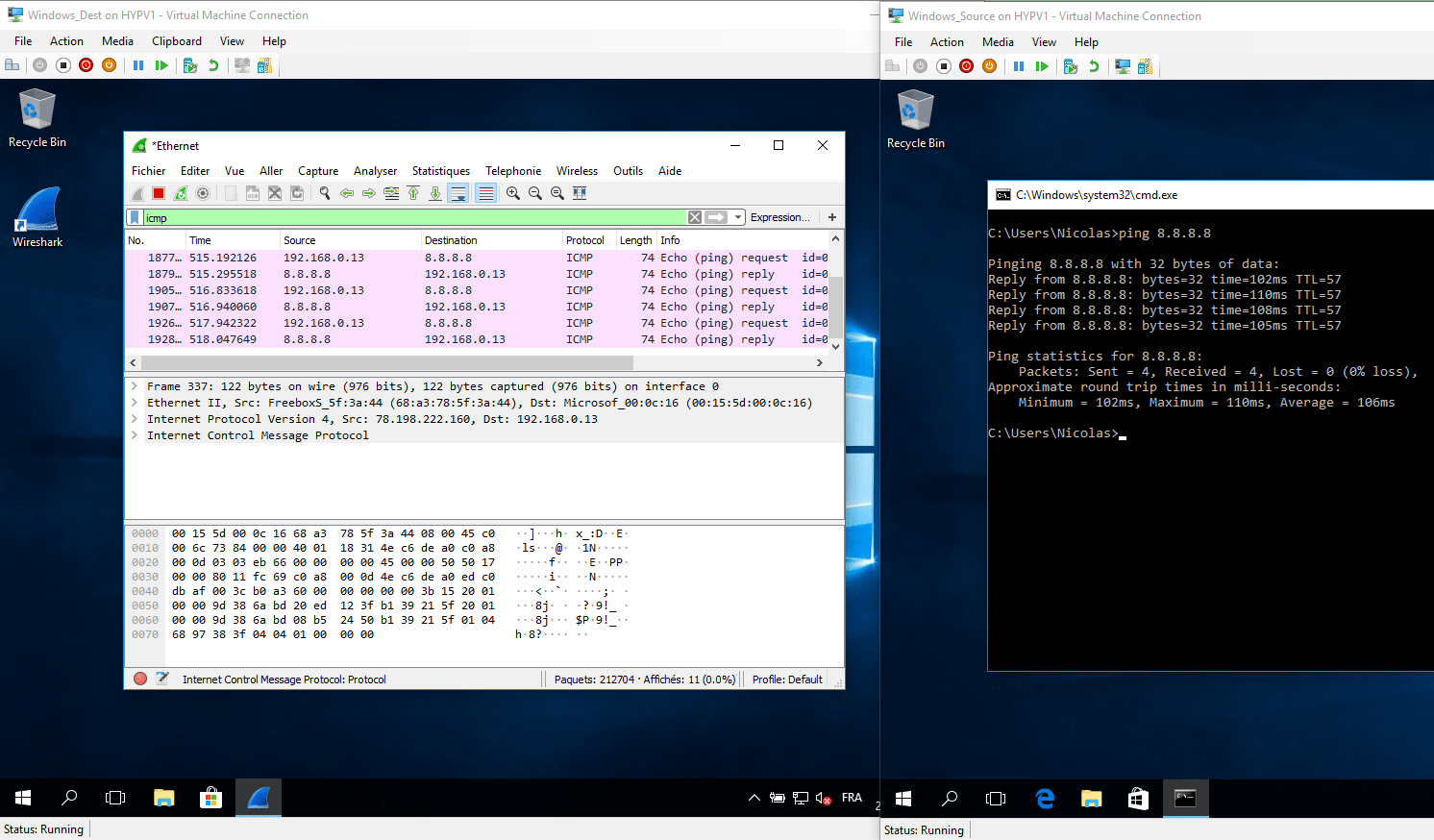This screenshot has width=1434, height=840.
Task: Click the packet list down scroll arrow
Action: click(x=835, y=346)
